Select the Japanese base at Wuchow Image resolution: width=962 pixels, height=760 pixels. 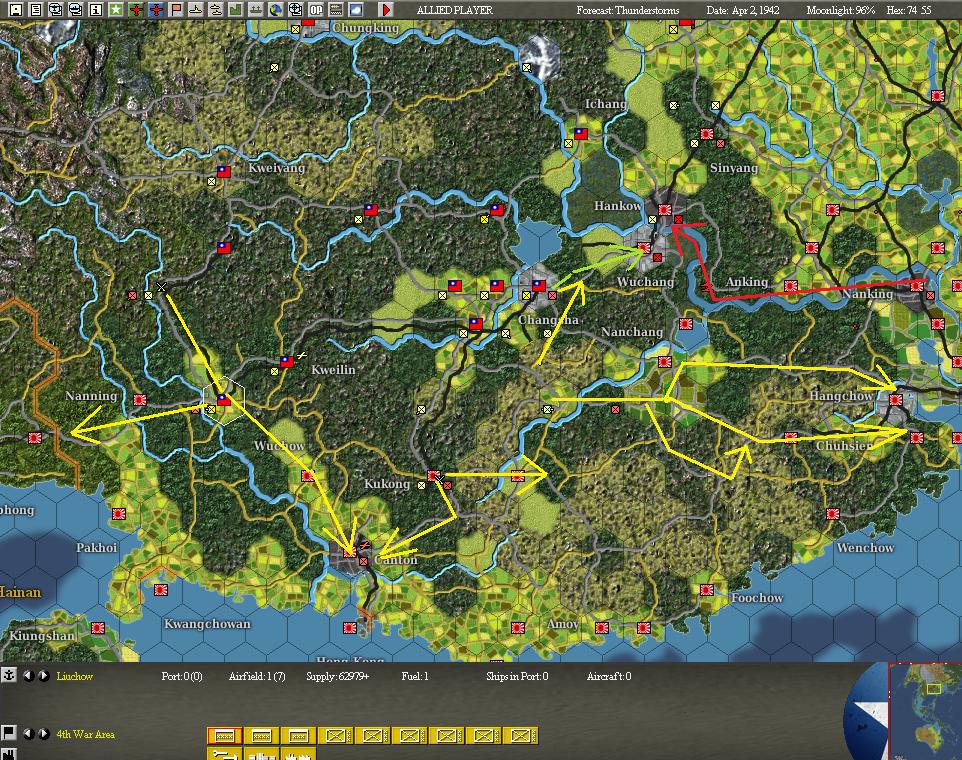click(x=308, y=476)
